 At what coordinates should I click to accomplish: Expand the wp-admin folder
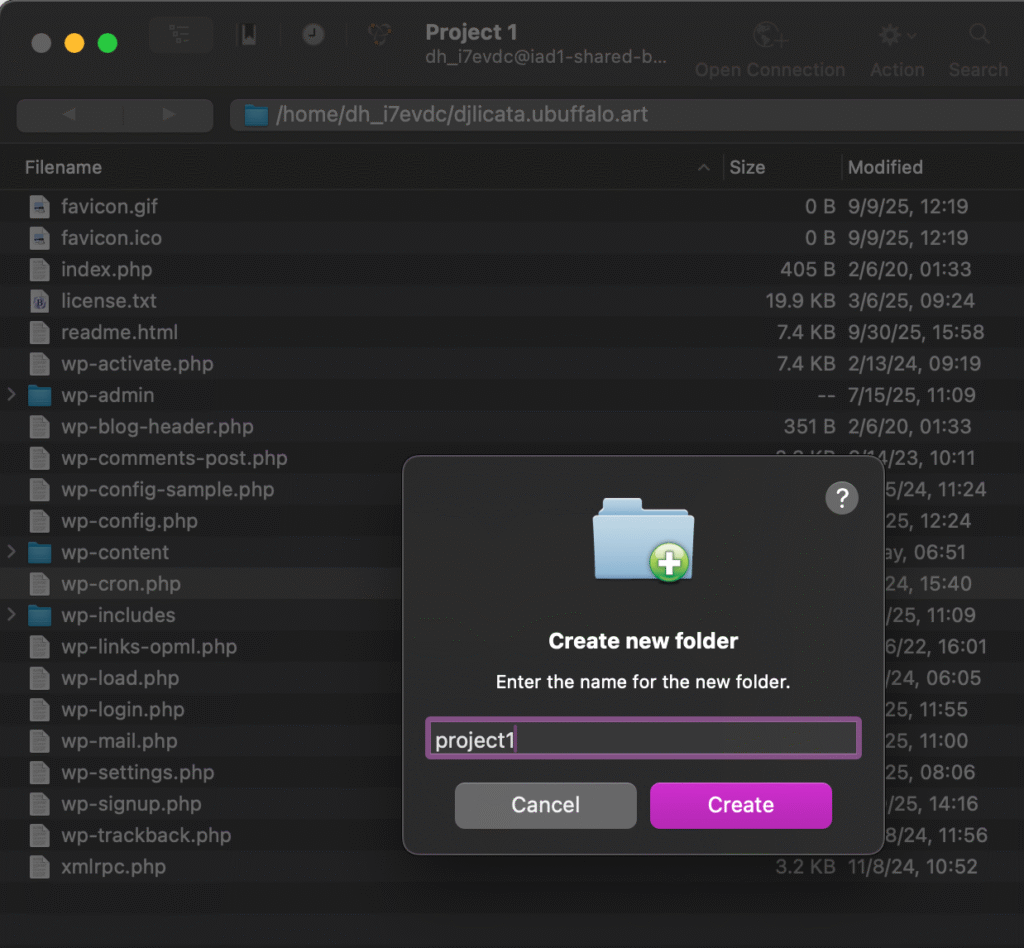[12, 395]
